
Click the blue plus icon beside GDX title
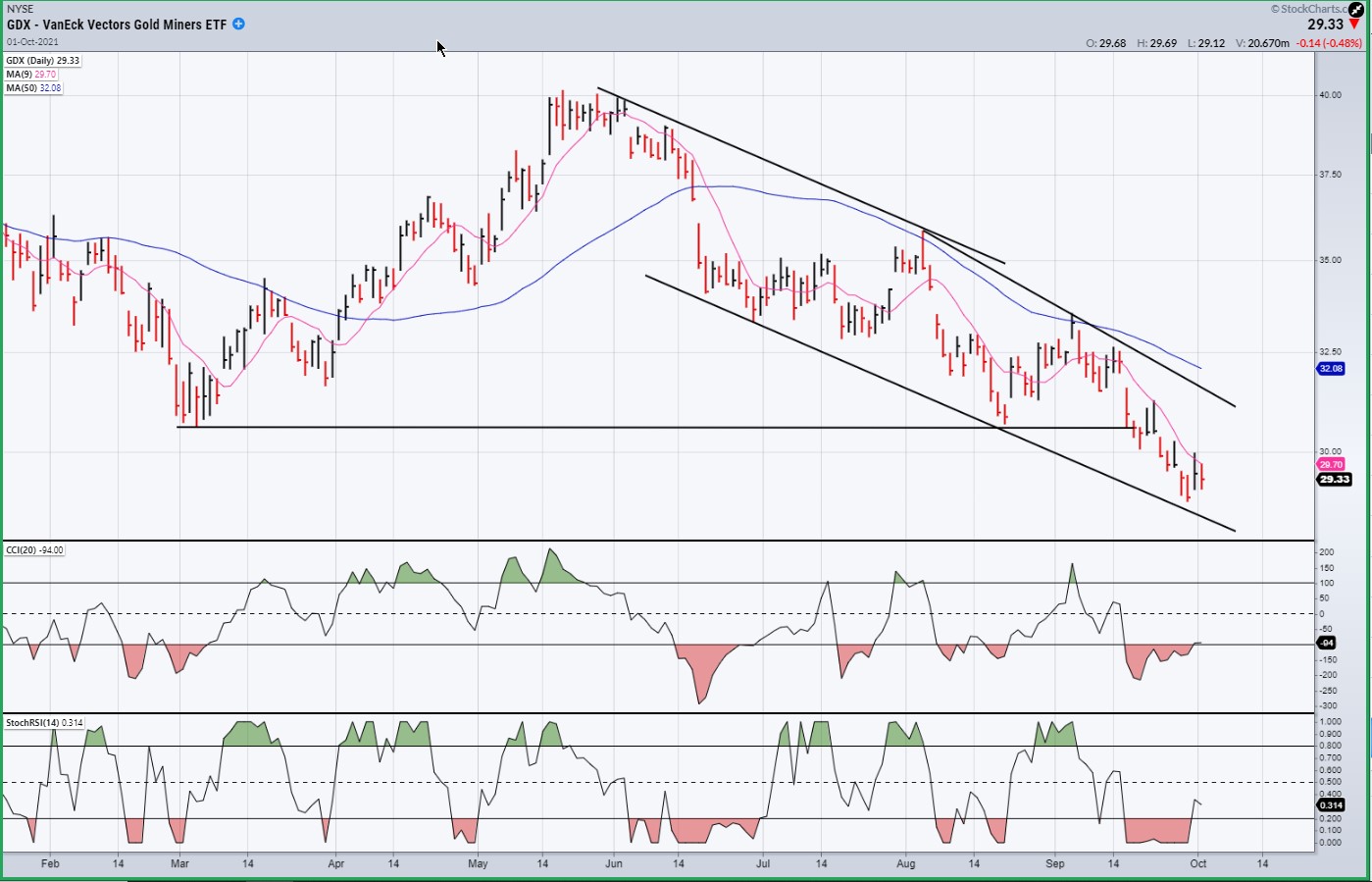[238, 24]
